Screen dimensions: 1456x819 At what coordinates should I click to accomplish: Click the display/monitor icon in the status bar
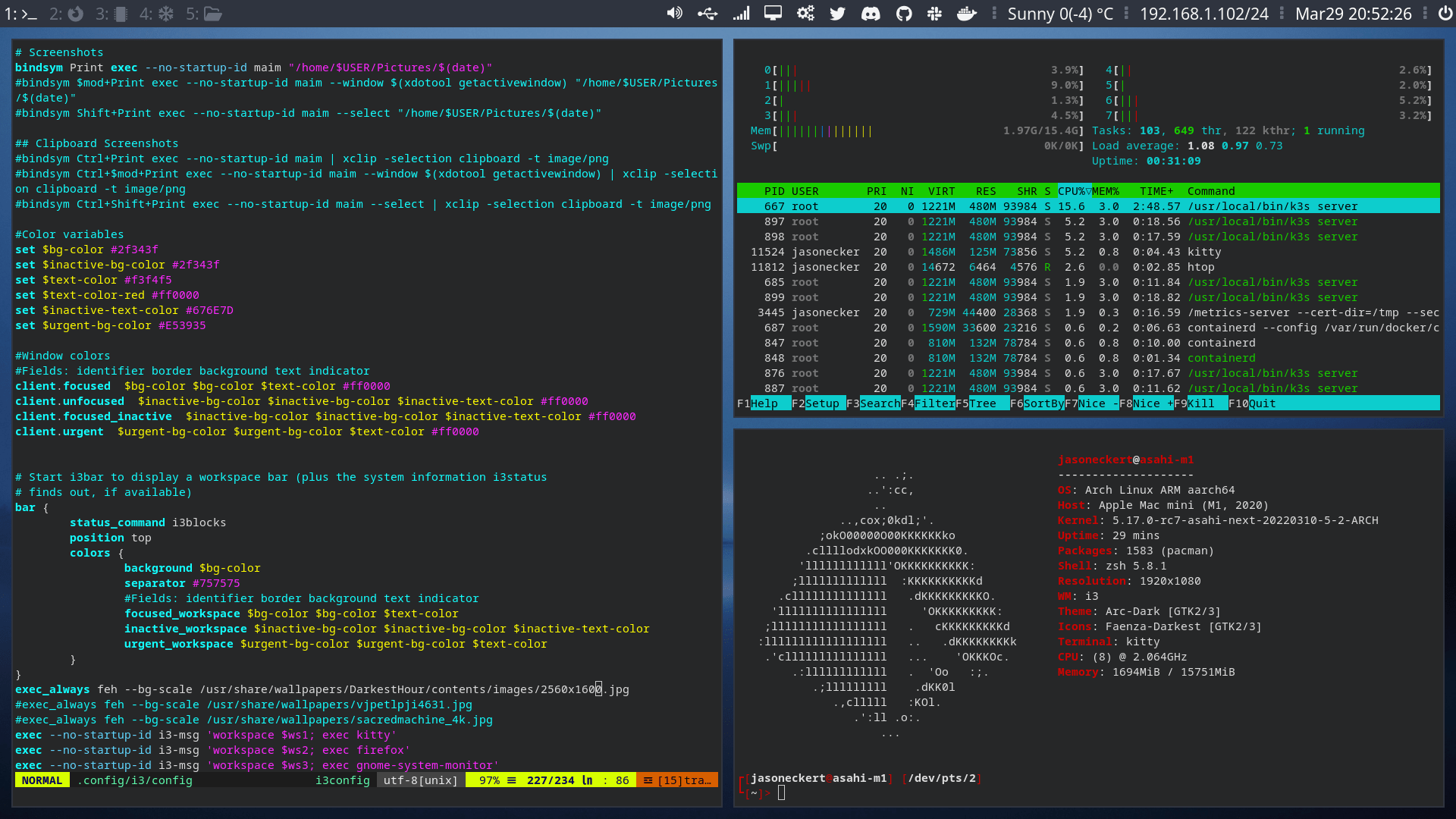coord(773,14)
